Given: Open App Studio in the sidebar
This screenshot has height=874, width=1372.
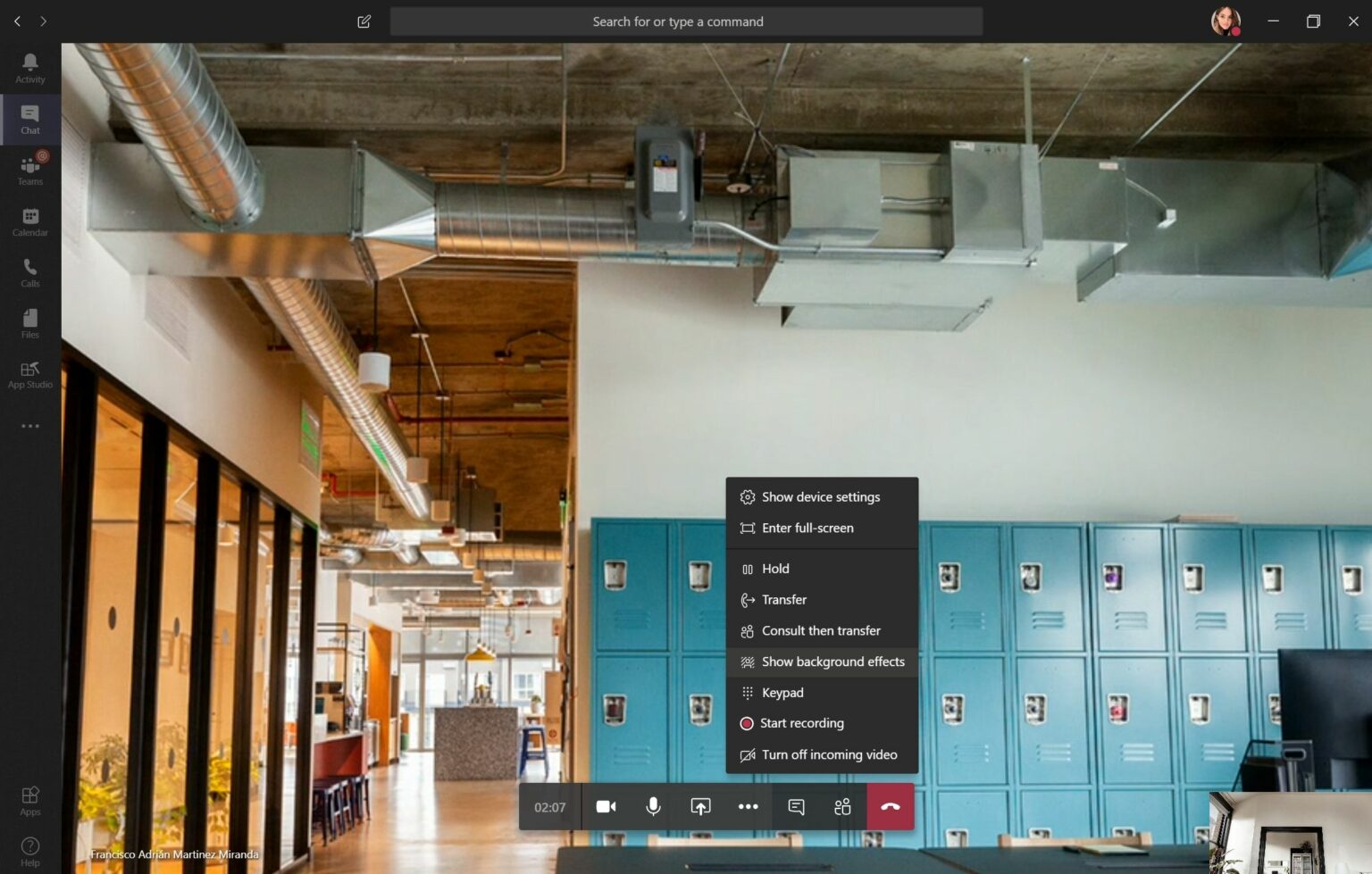Looking at the screenshot, I should pos(29,371).
